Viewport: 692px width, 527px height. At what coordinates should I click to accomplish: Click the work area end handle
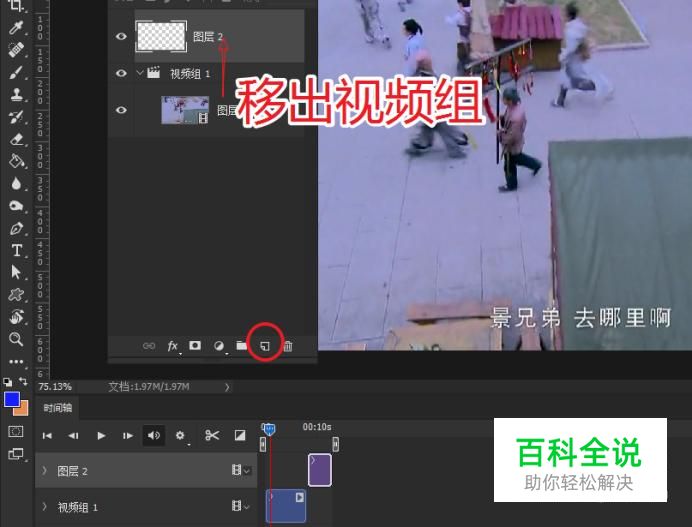click(336, 444)
